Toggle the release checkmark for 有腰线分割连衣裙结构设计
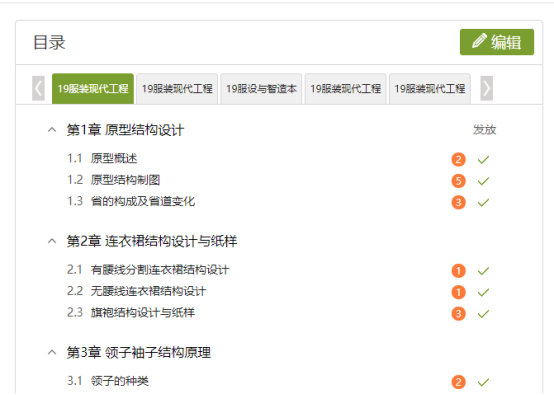Screen dimensions: 554x395 483,271
